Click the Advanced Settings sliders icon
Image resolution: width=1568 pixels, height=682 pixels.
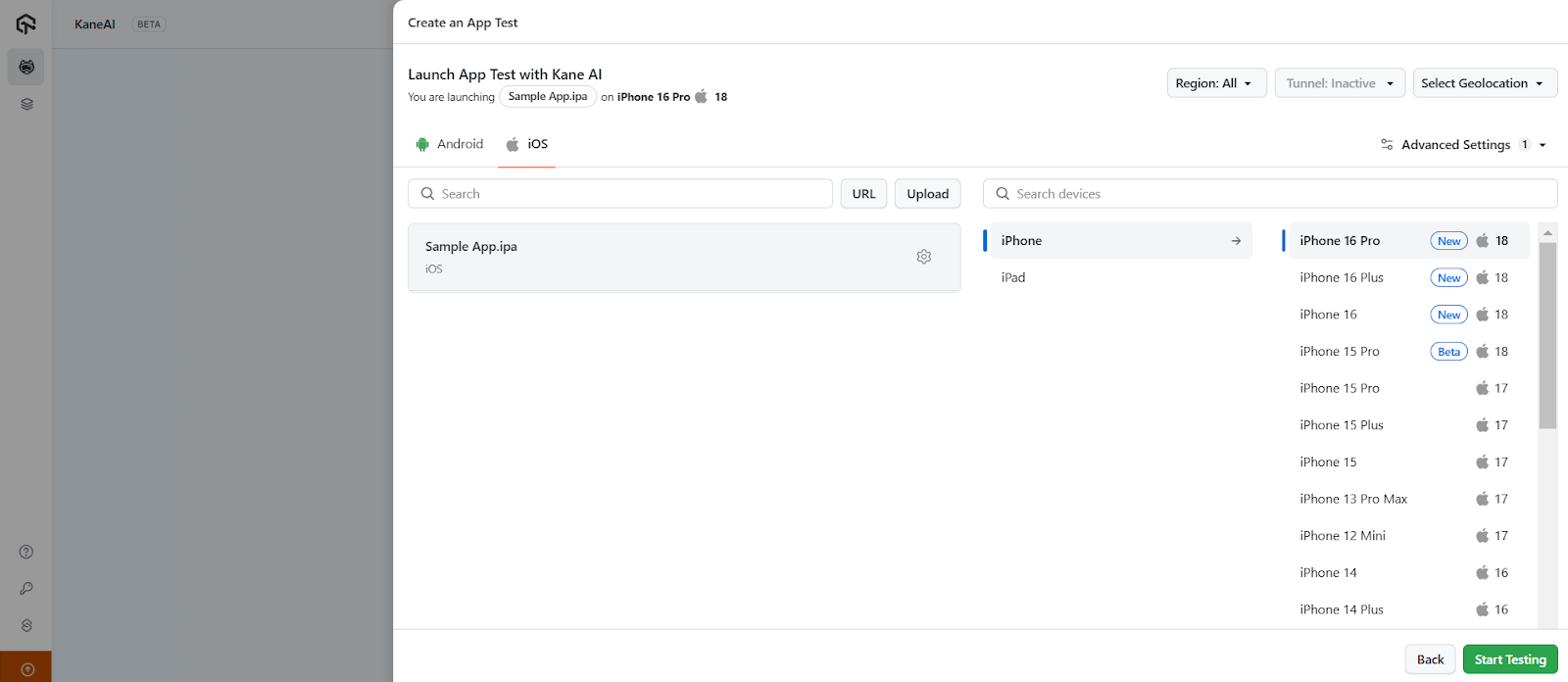(1387, 144)
